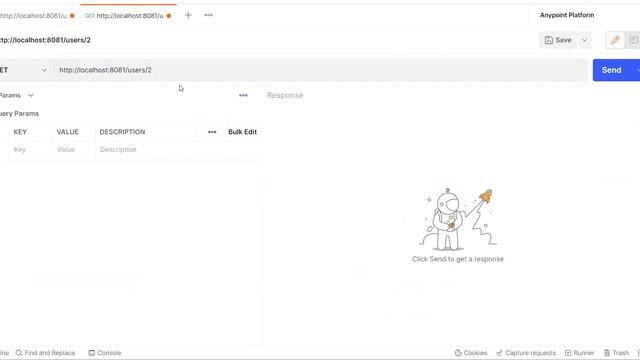640x360 pixels.
Task: Expand the Save options dropdown arrow
Action: (x=584, y=40)
